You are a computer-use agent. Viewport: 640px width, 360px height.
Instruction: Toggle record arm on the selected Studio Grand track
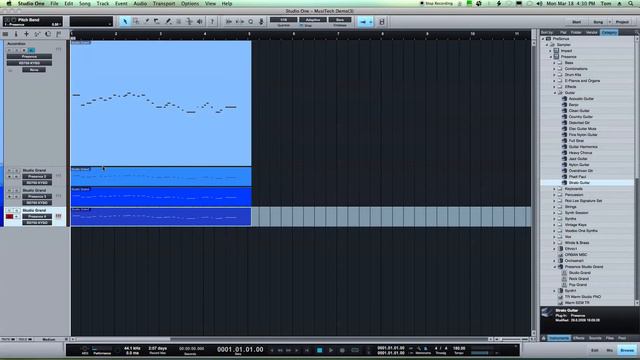click(x=9, y=216)
